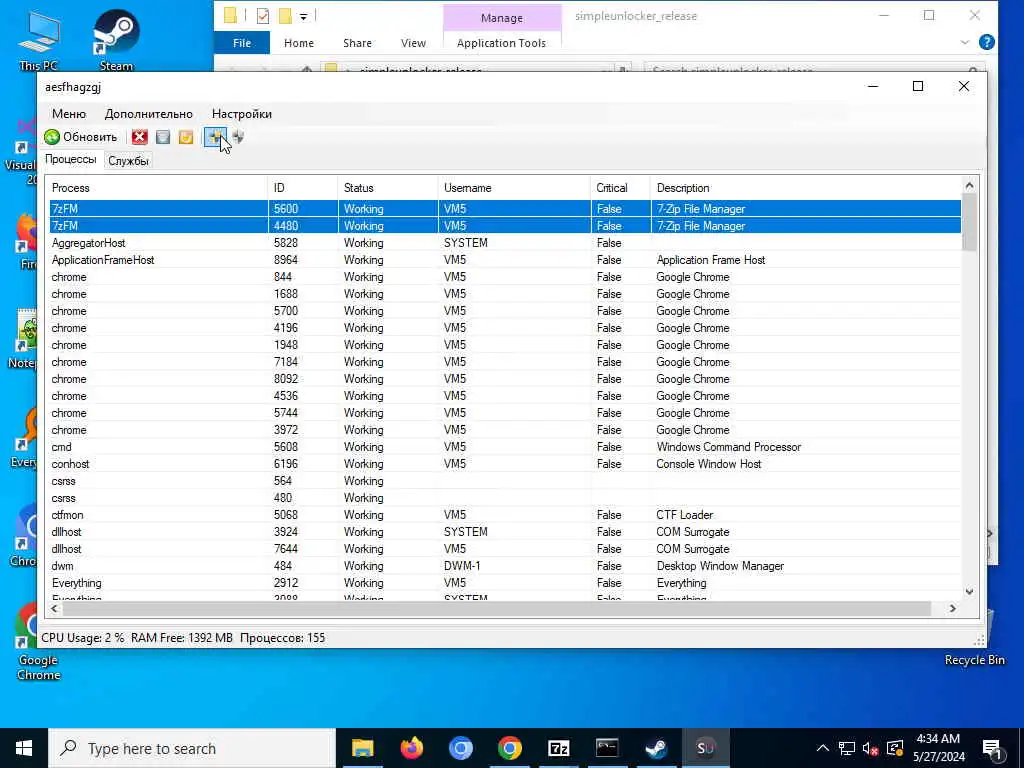Sort by the Status column header
This screenshot has height=768, width=1024.
388,188
